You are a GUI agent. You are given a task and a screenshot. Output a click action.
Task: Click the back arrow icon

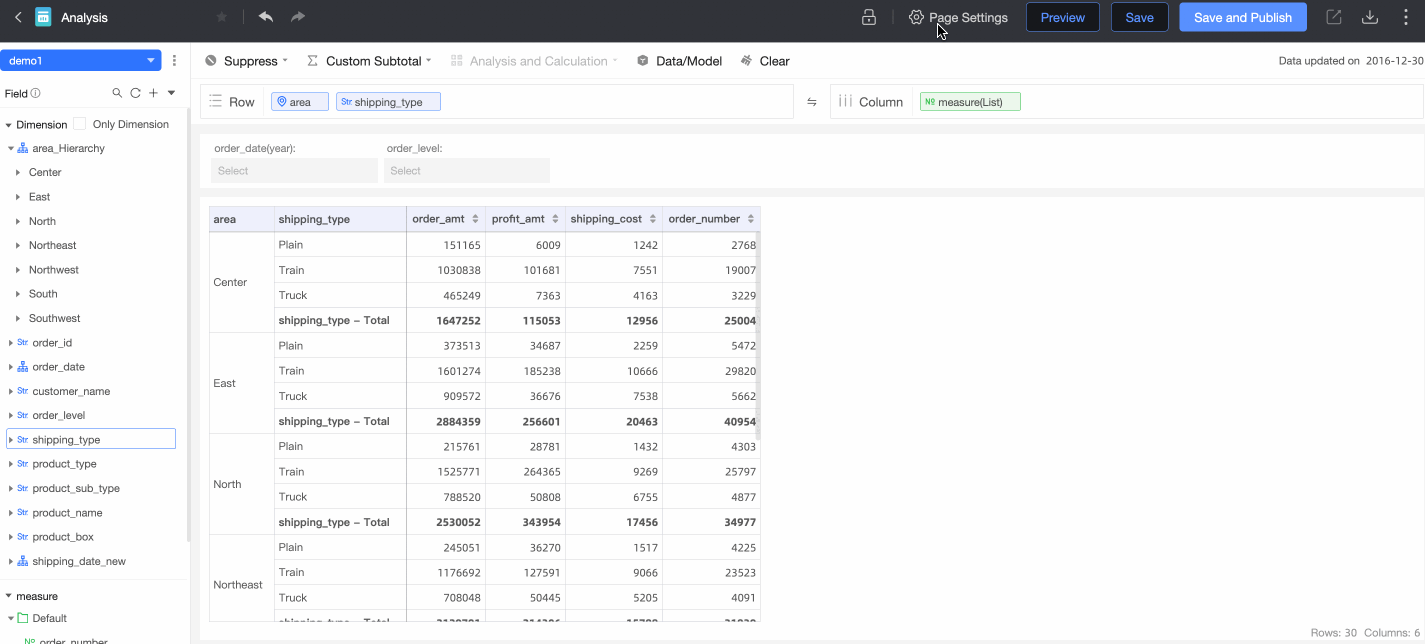click(18, 17)
